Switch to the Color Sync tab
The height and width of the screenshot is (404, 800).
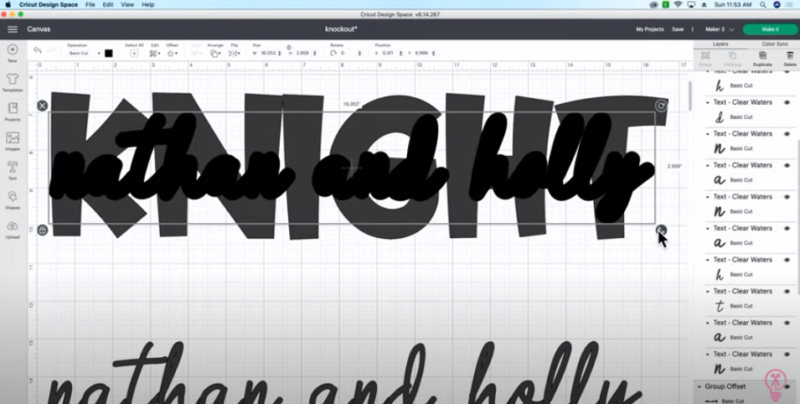774,44
